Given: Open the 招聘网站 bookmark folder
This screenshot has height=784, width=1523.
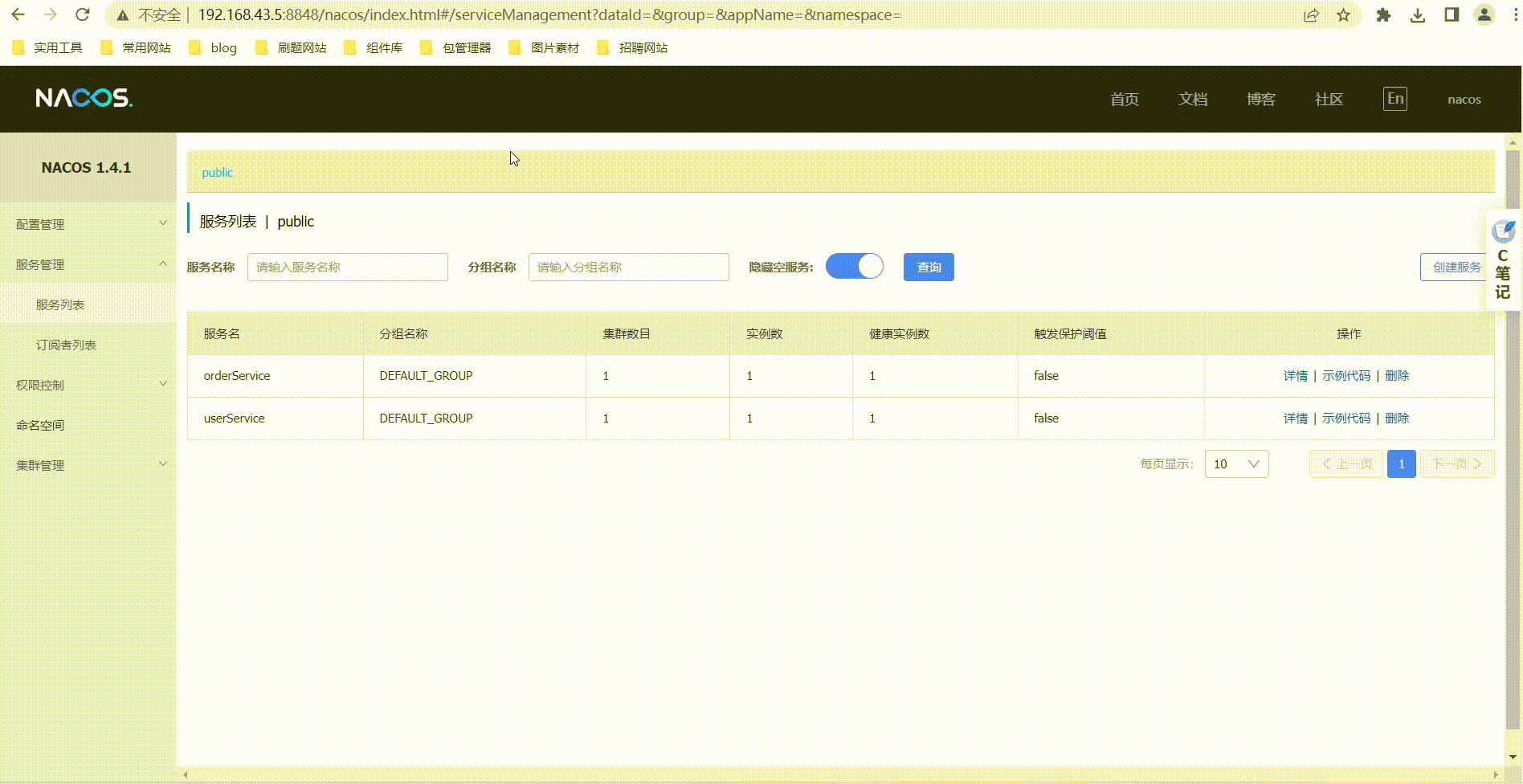Looking at the screenshot, I should (x=633, y=48).
